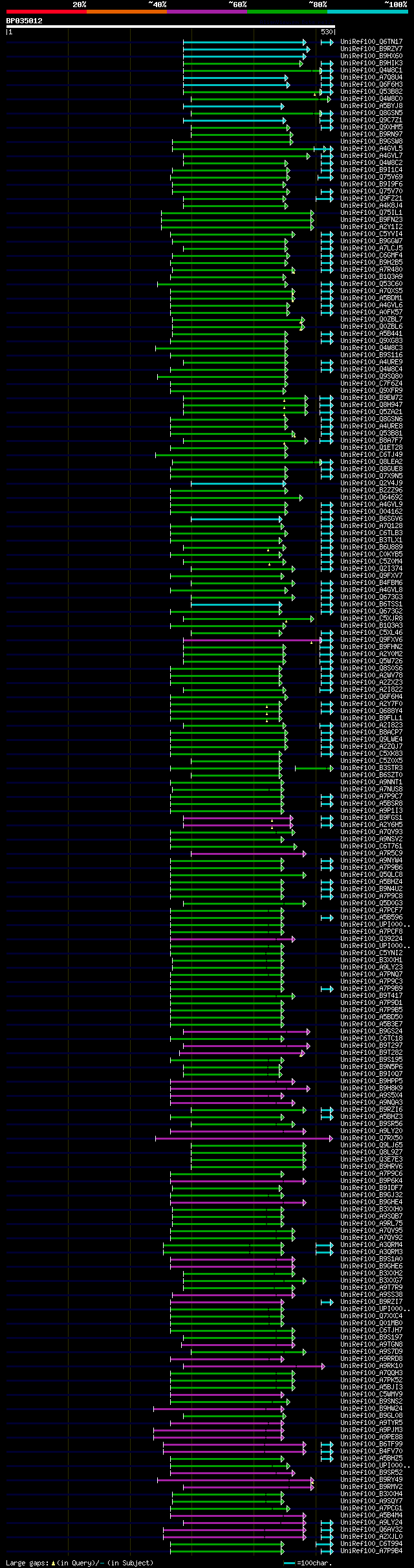Click the cyan ~100% identity legend segment
The image size is (414, 1568).
point(367,12)
